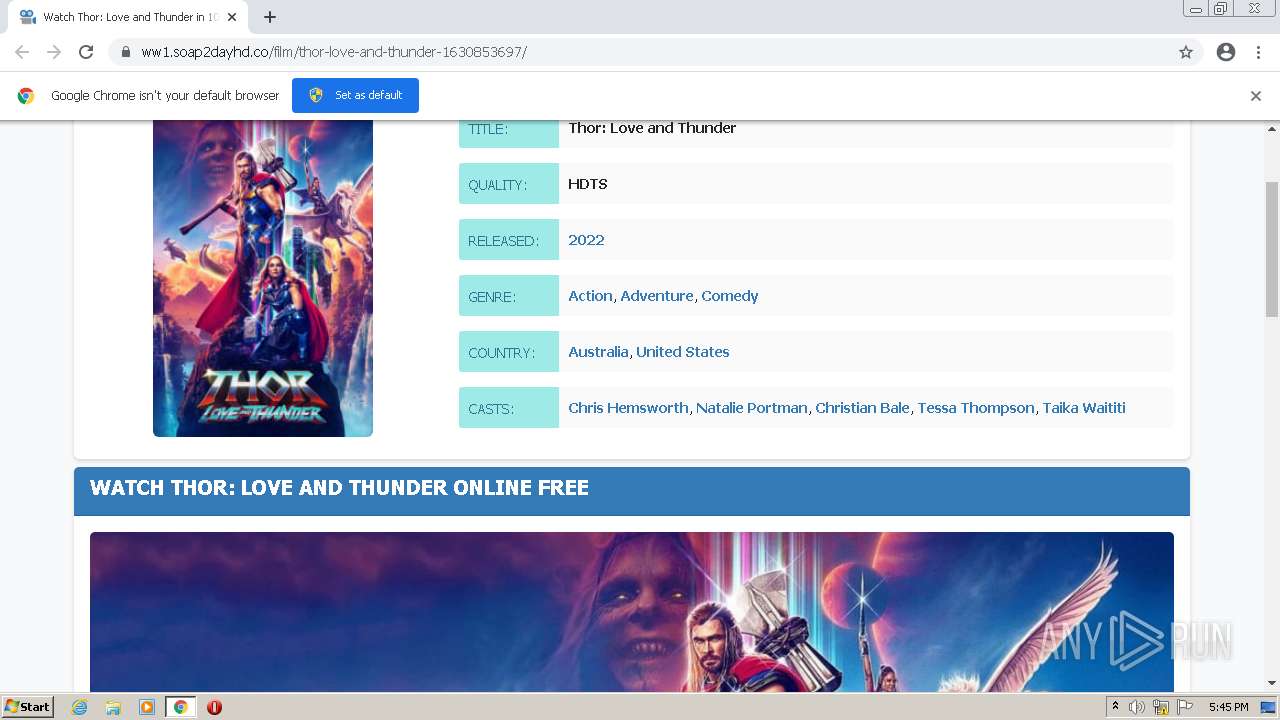1280x720 pixels.
Task: Click the large Thor video player banner
Action: click(632, 612)
